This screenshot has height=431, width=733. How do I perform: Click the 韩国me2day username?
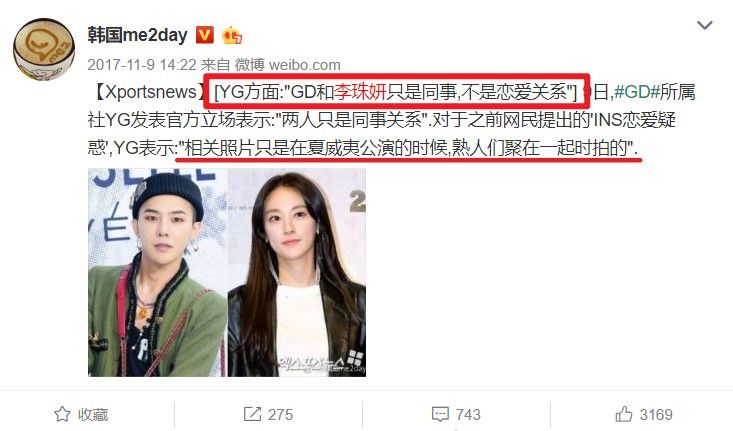tap(137, 35)
